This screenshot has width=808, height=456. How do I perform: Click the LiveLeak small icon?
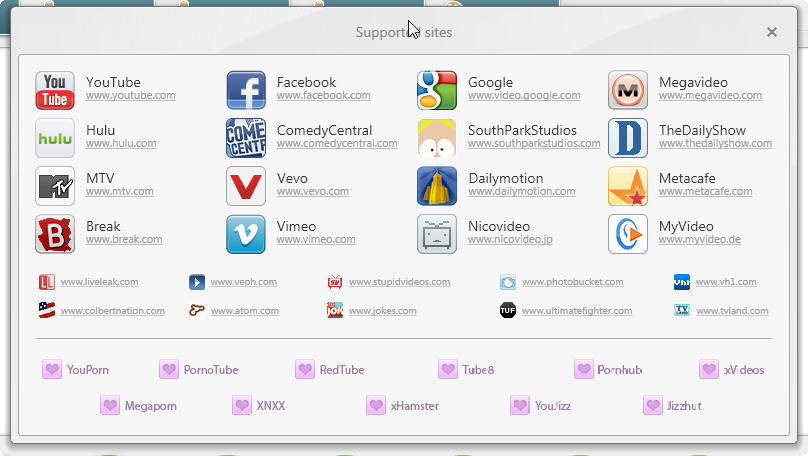point(47,282)
